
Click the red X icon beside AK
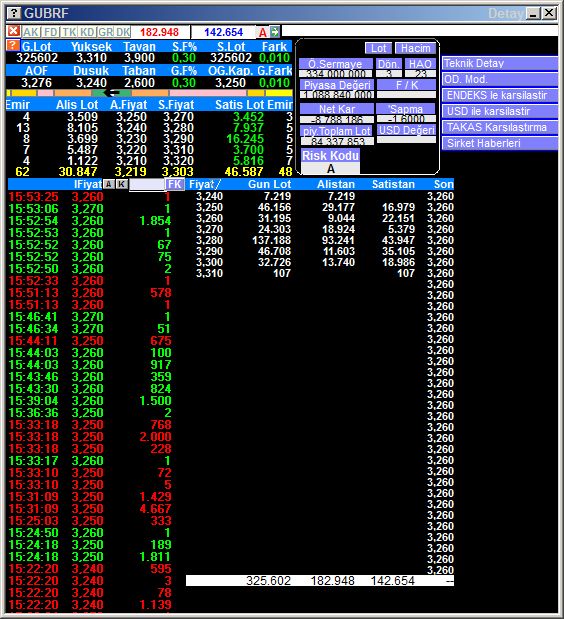click(14, 31)
